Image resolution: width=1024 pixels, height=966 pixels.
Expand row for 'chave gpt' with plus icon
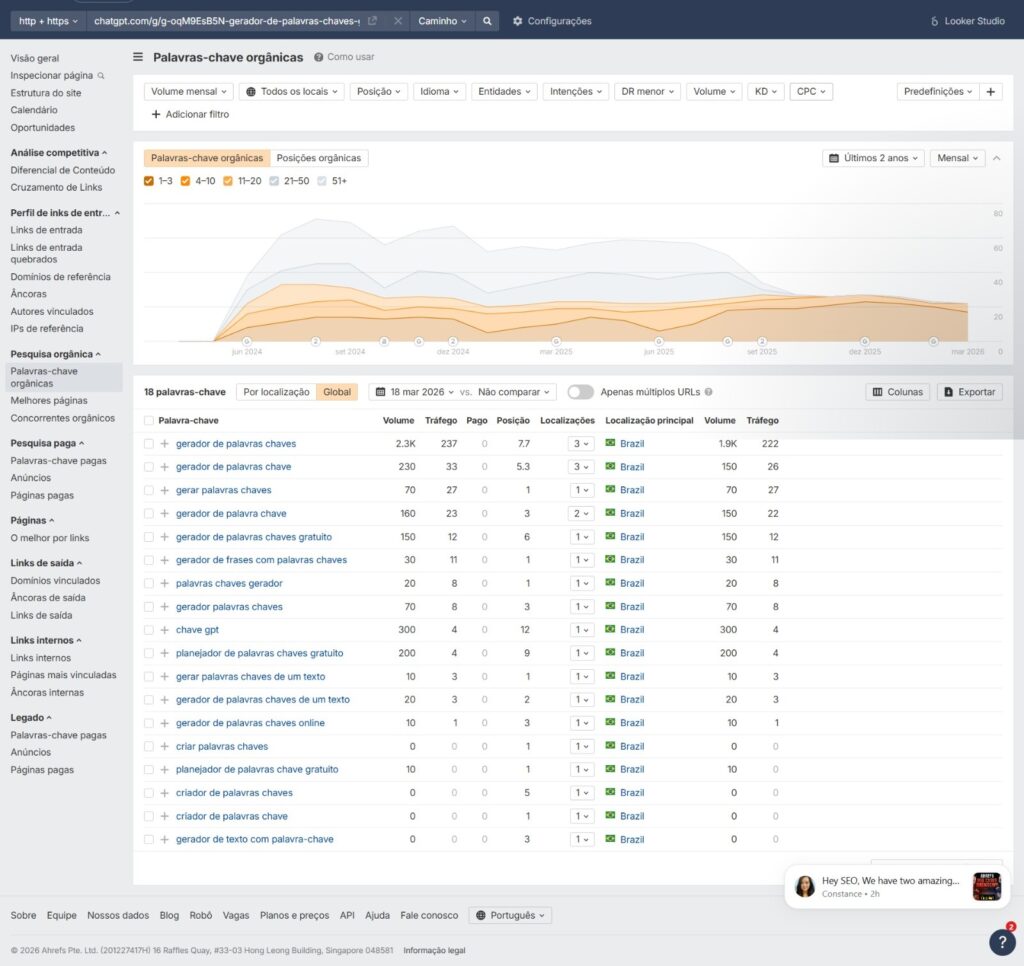(165, 630)
